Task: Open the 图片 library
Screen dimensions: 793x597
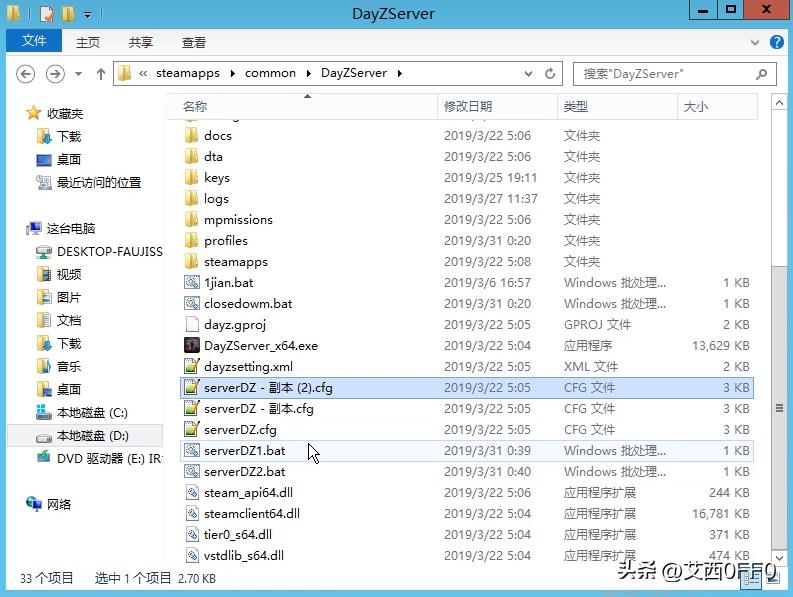Action: (x=69, y=297)
